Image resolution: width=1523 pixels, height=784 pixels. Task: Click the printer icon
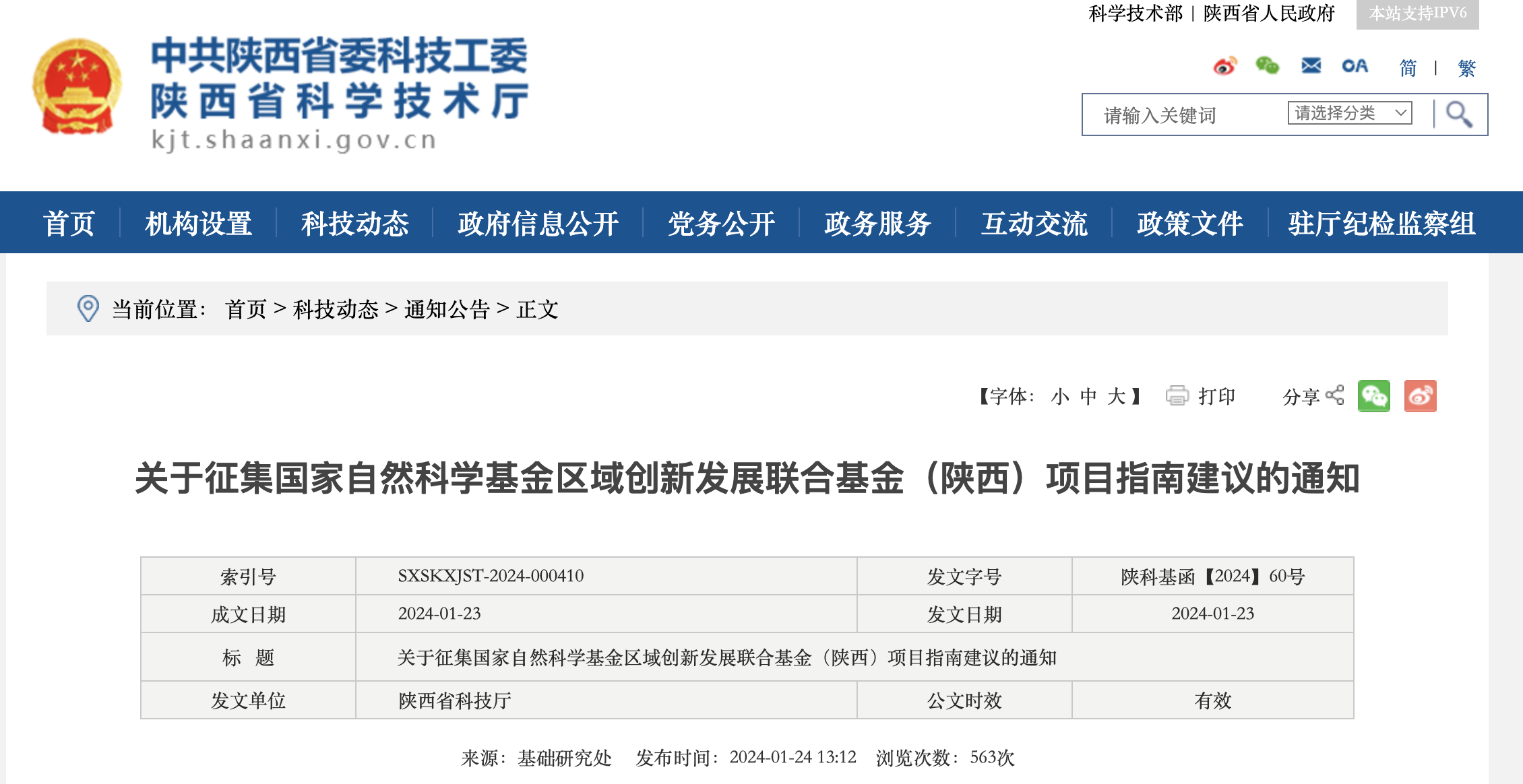coord(1177,395)
